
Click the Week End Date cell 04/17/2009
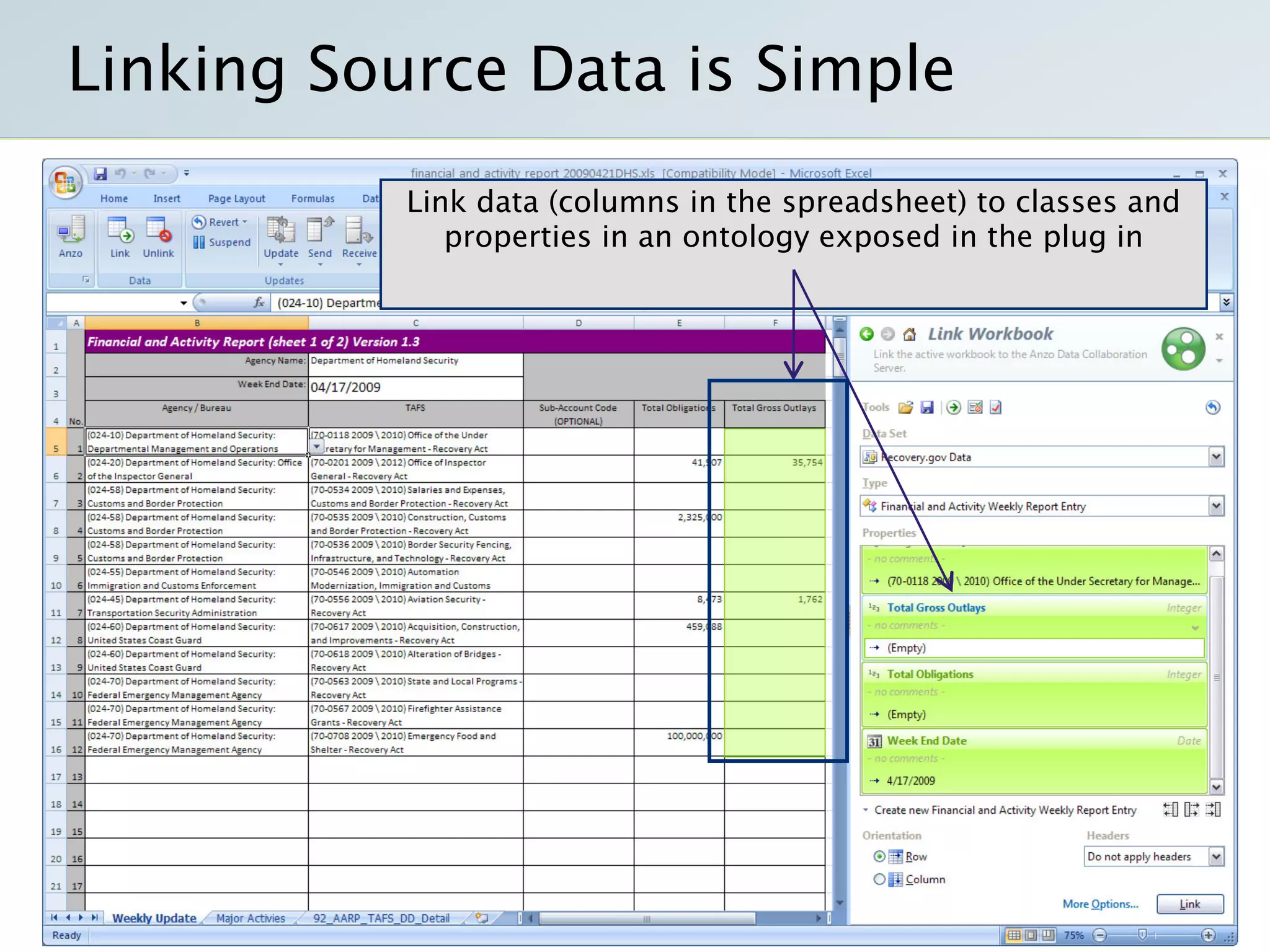415,387
